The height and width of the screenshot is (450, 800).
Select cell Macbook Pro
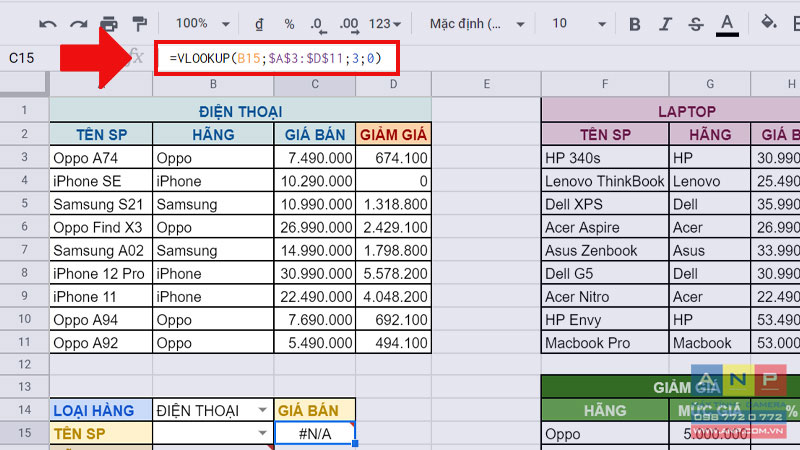tap(605, 342)
